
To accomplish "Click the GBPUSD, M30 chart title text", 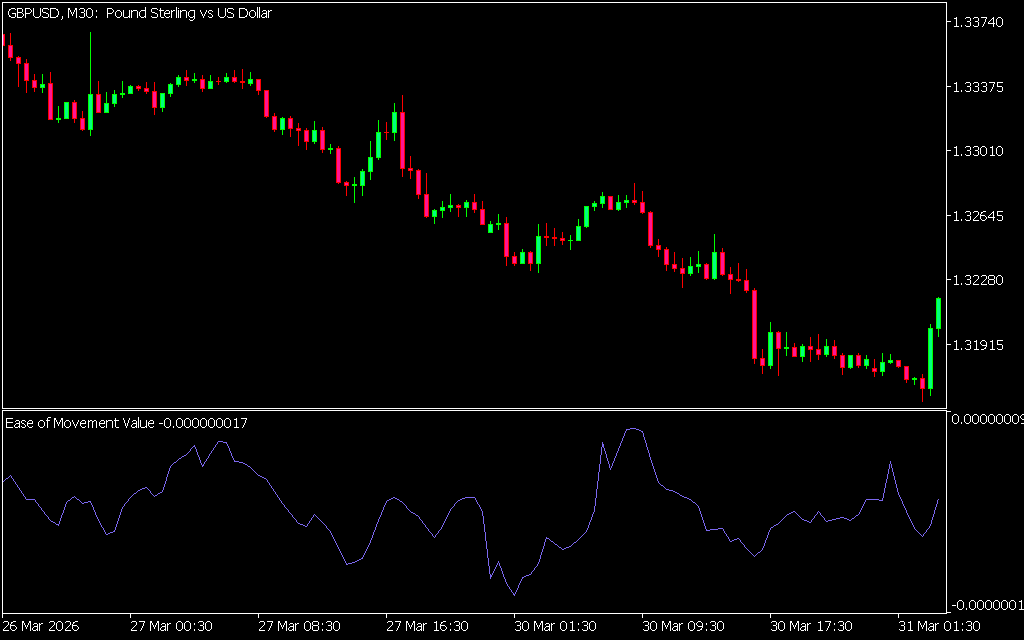I will (138, 13).
